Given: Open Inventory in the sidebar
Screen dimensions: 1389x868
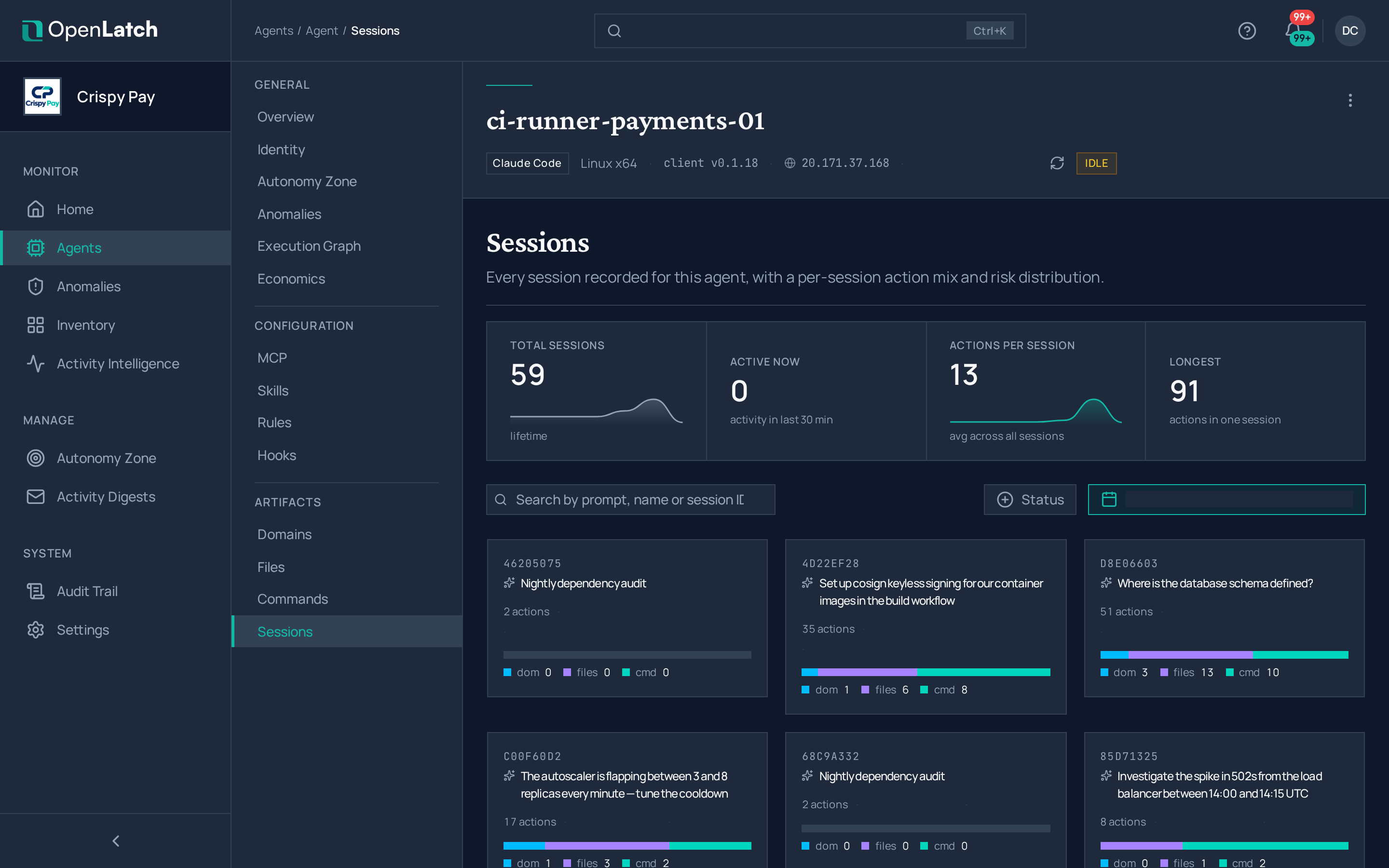Looking at the screenshot, I should coord(115,325).
